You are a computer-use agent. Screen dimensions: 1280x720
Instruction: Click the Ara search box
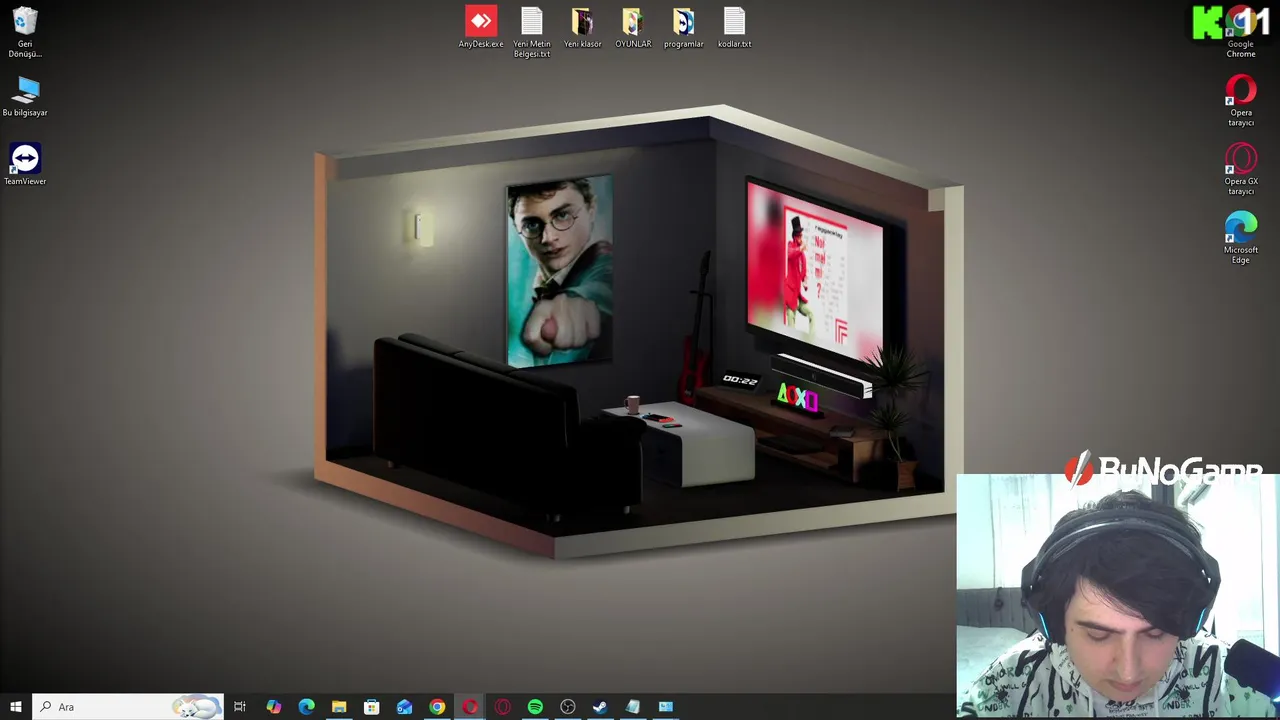tap(128, 707)
